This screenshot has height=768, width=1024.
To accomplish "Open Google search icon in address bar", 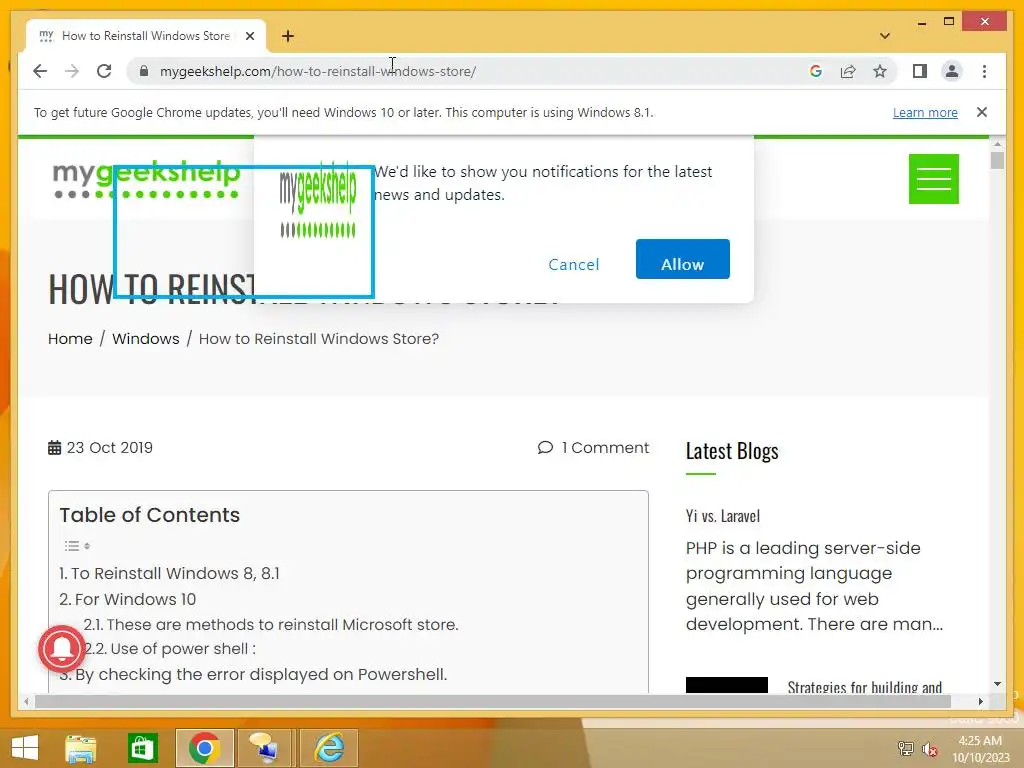I will pos(816,71).
